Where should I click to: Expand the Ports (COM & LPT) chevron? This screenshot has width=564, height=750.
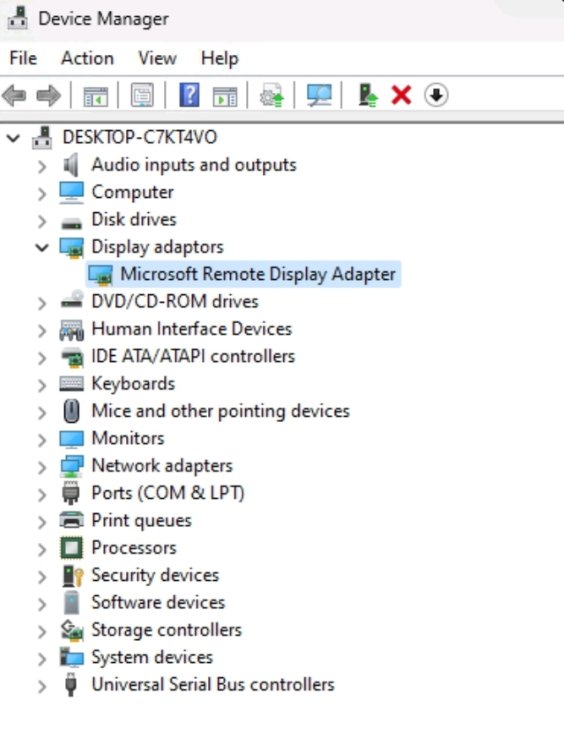click(42, 494)
